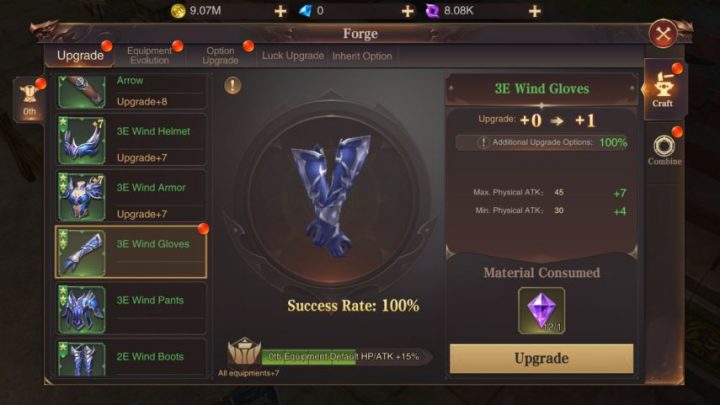Open the Combine ring icon
Screen dimensions: 720x405
point(664,149)
